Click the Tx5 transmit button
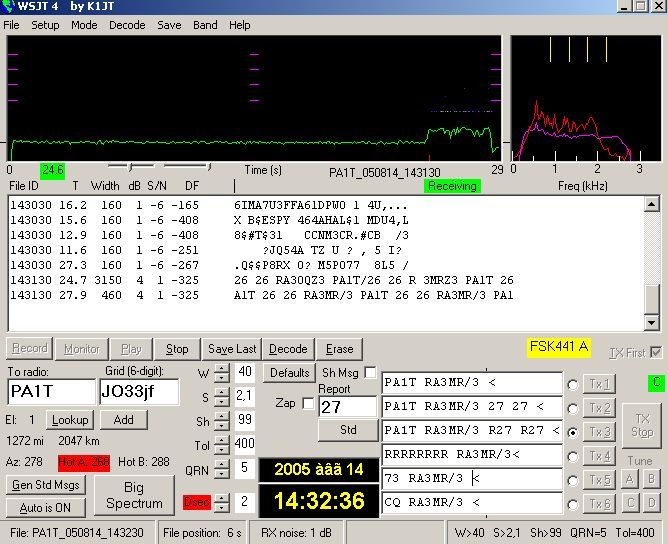668x544 pixels. [x=599, y=480]
